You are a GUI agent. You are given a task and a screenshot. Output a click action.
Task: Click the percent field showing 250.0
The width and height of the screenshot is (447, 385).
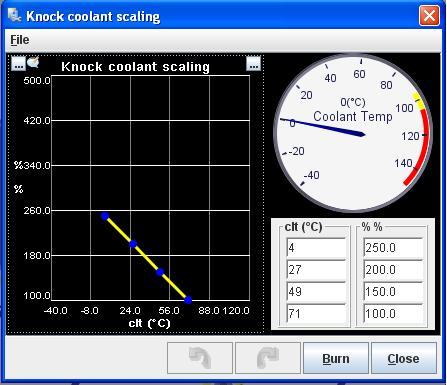coord(393,248)
